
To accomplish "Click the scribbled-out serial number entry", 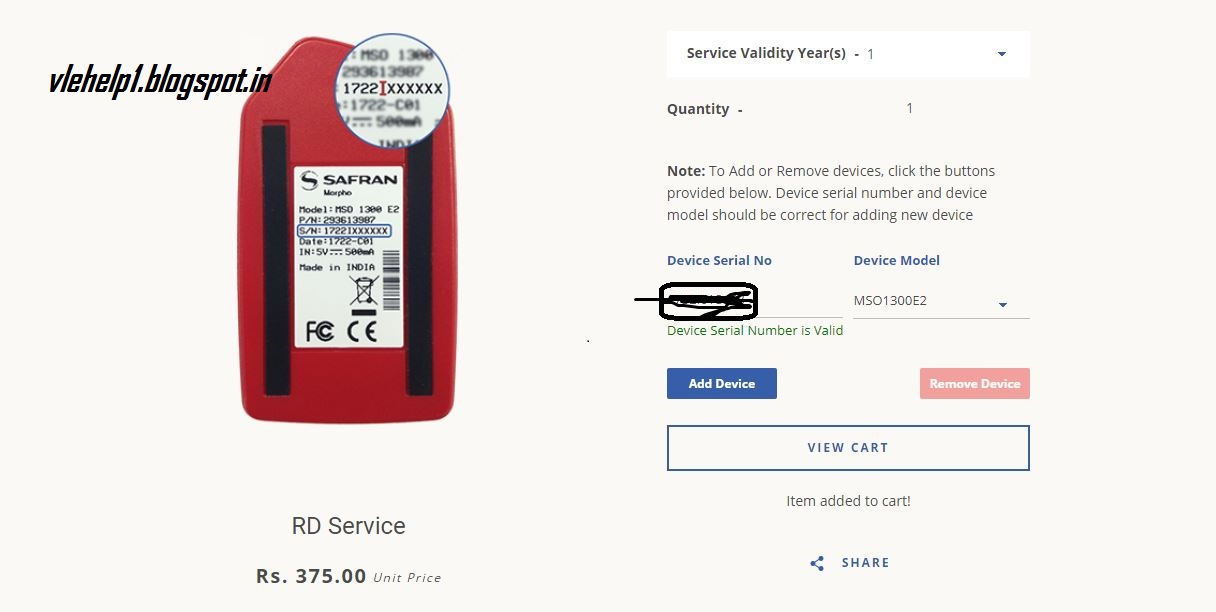I will pyautogui.click(x=708, y=301).
